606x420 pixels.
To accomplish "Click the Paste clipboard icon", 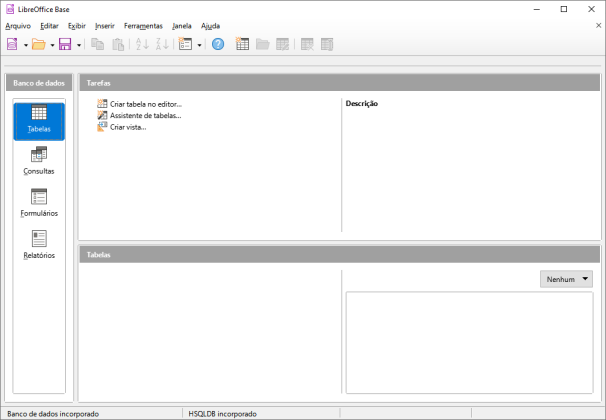I will click(118, 44).
